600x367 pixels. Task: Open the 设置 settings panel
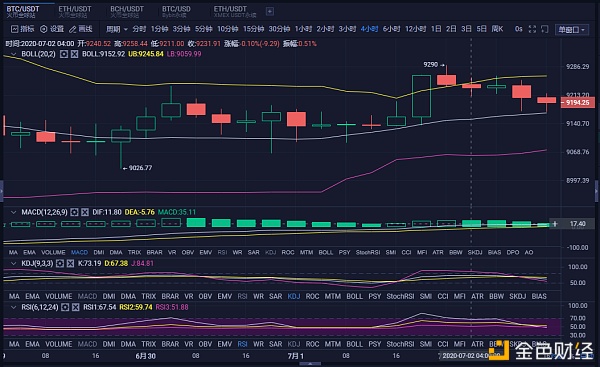[x=52, y=29]
